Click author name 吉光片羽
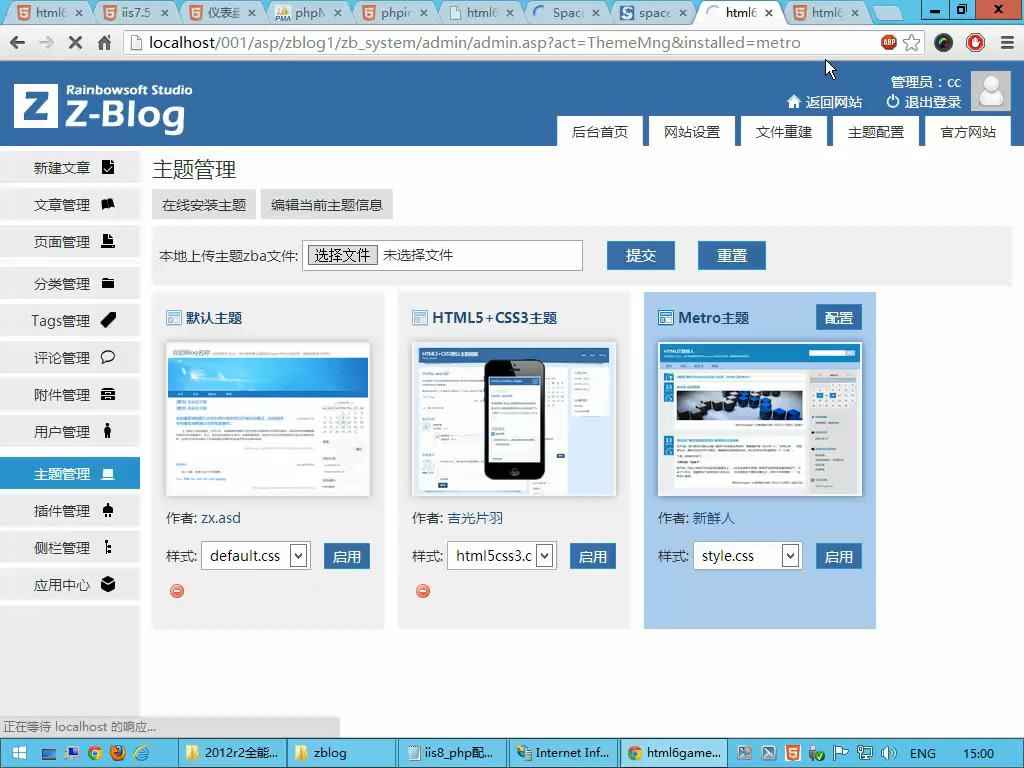 point(475,518)
